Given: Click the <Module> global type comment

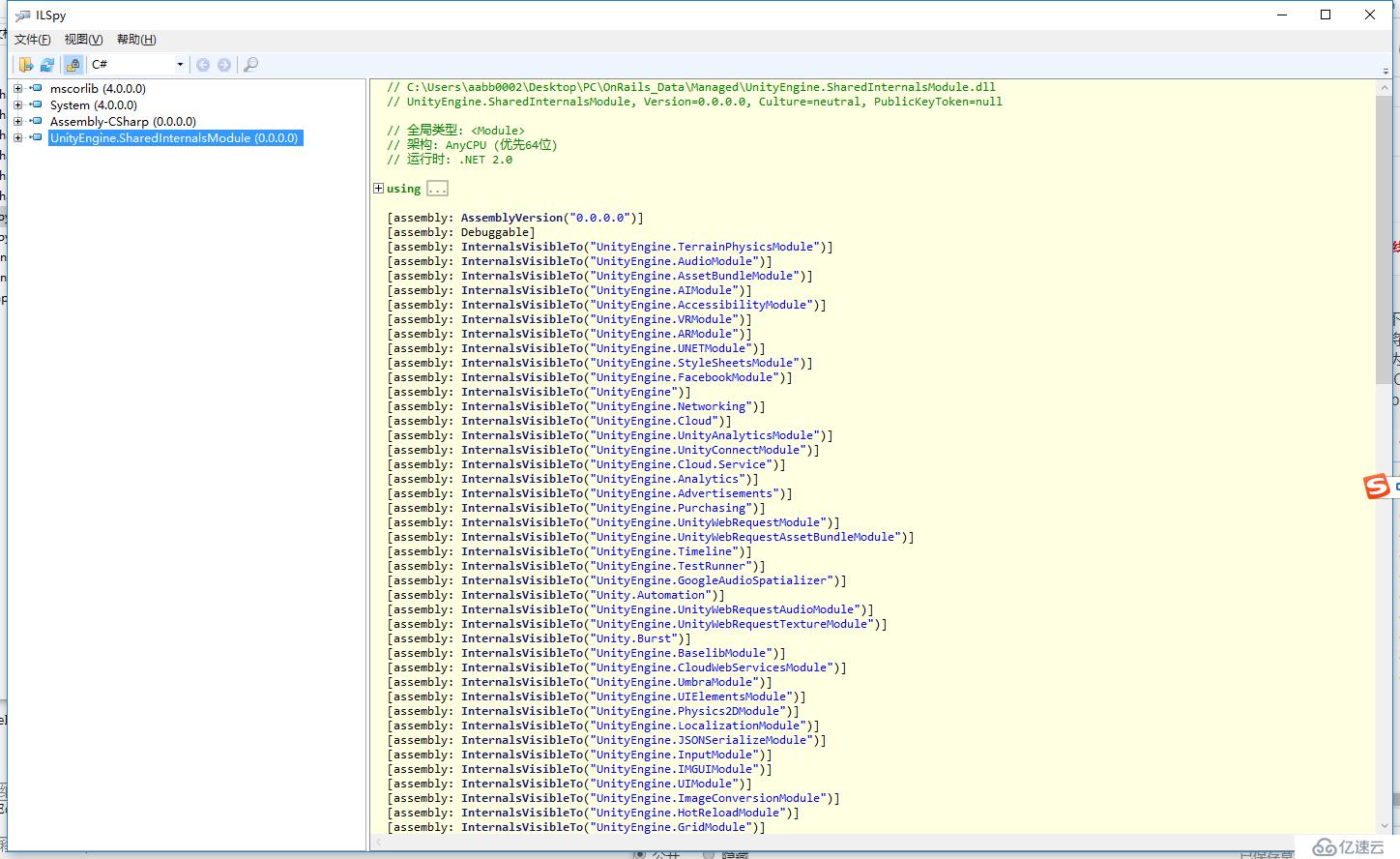Looking at the screenshot, I should click(456, 131).
